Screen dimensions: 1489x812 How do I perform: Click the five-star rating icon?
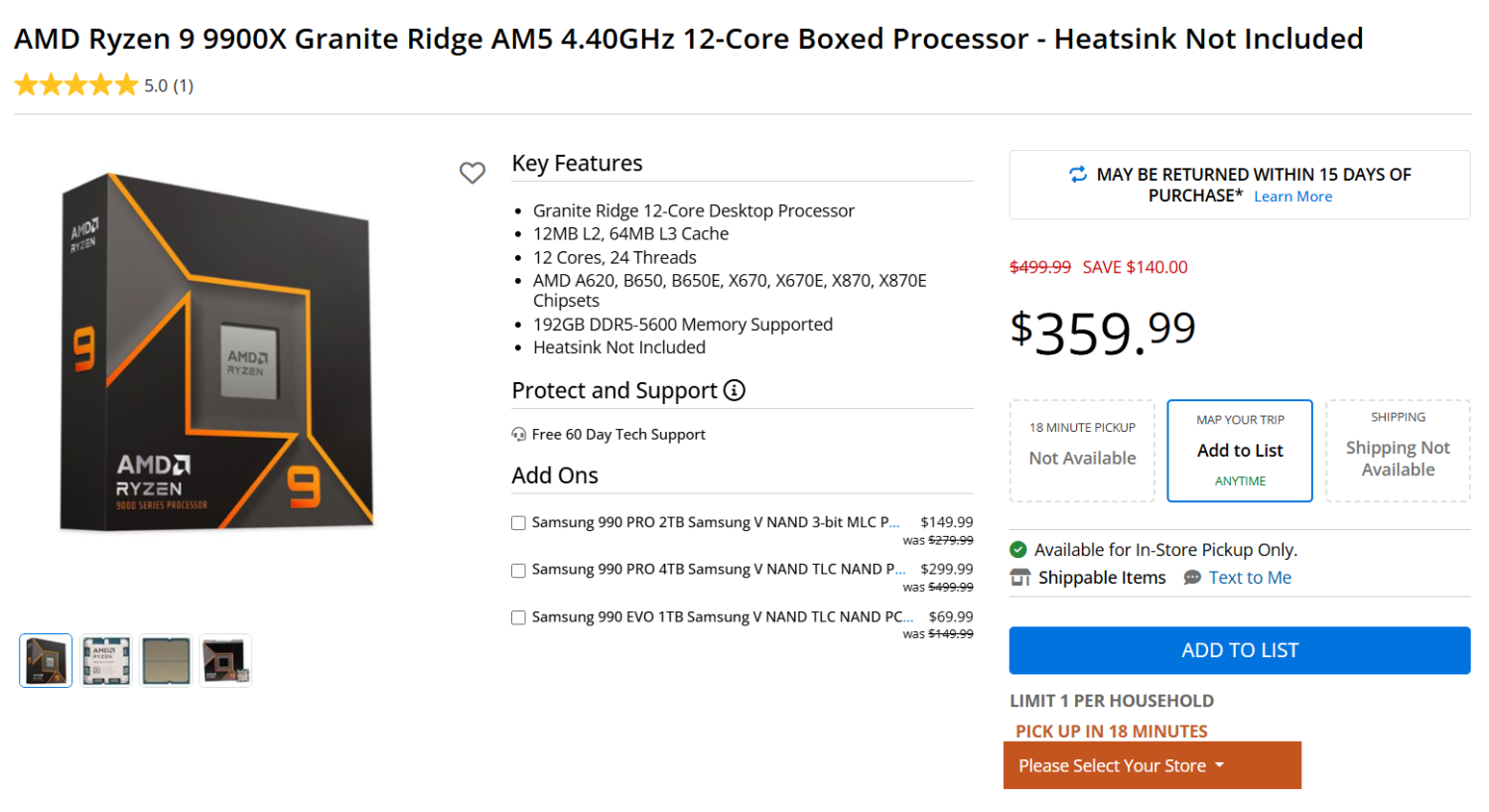click(75, 84)
